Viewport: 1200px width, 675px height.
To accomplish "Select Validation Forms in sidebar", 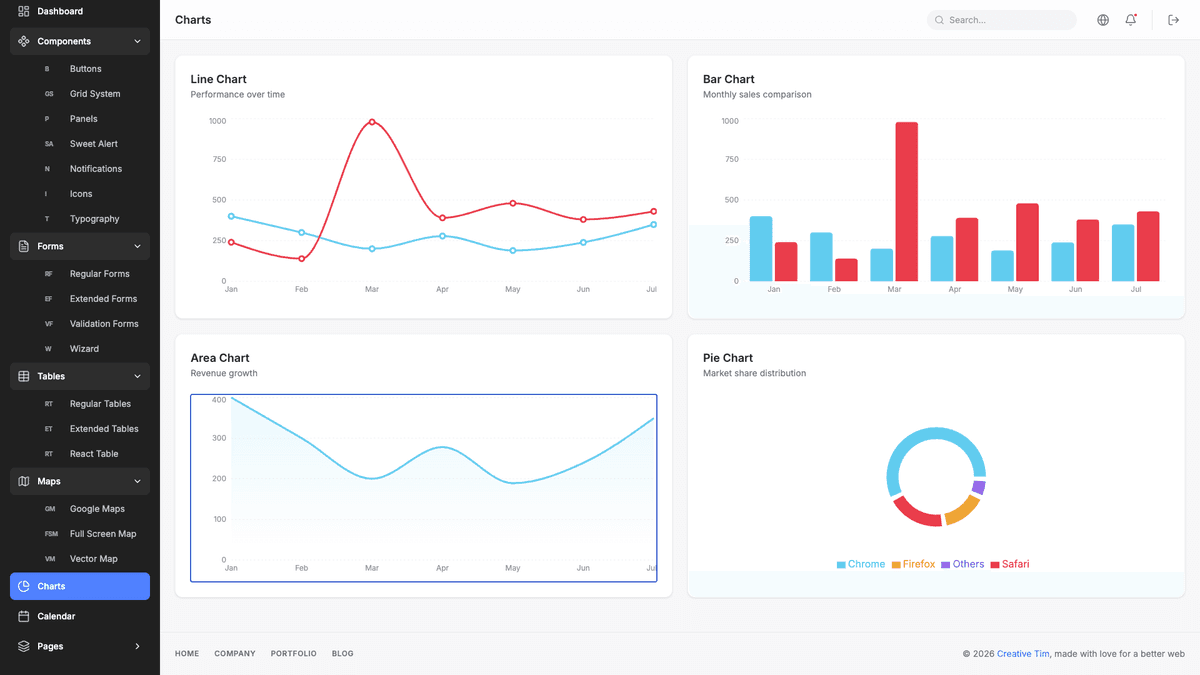I will tap(104, 323).
